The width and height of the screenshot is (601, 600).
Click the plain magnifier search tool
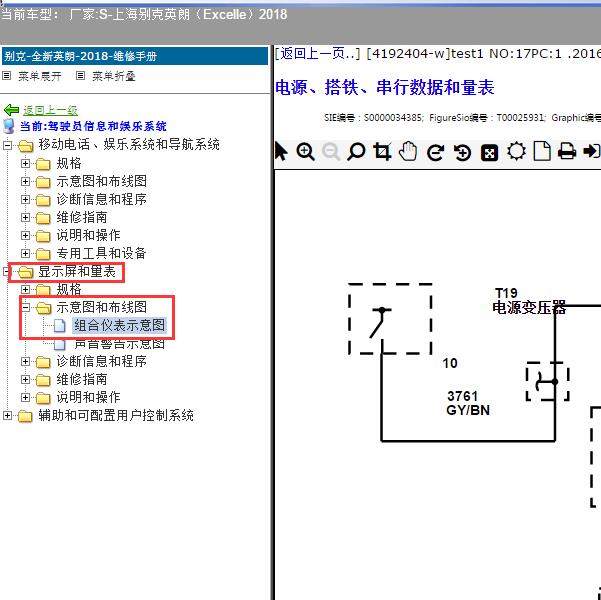click(356, 152)
